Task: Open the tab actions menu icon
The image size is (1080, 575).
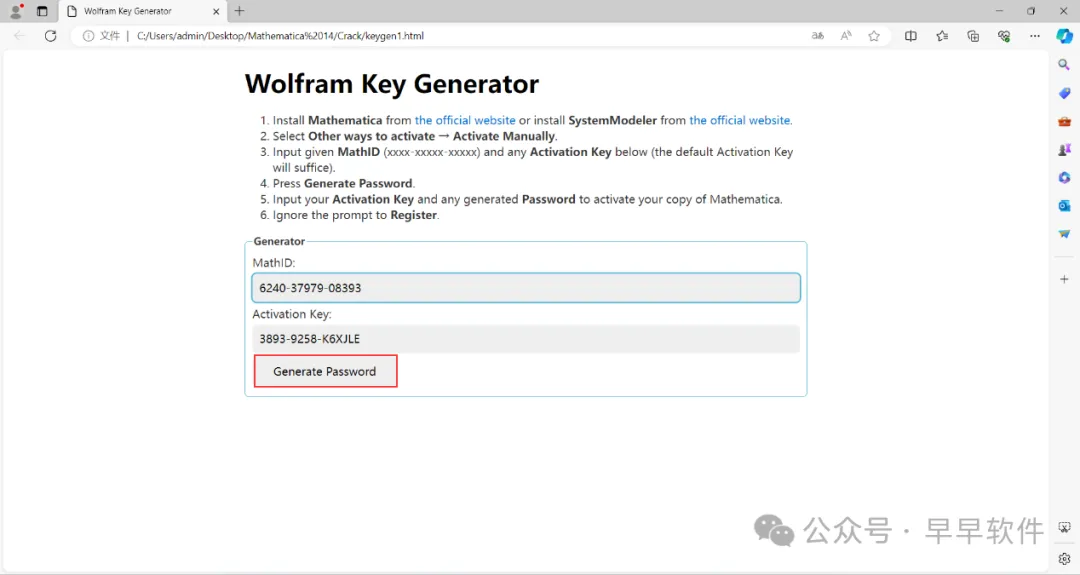Action: (42, 11)
